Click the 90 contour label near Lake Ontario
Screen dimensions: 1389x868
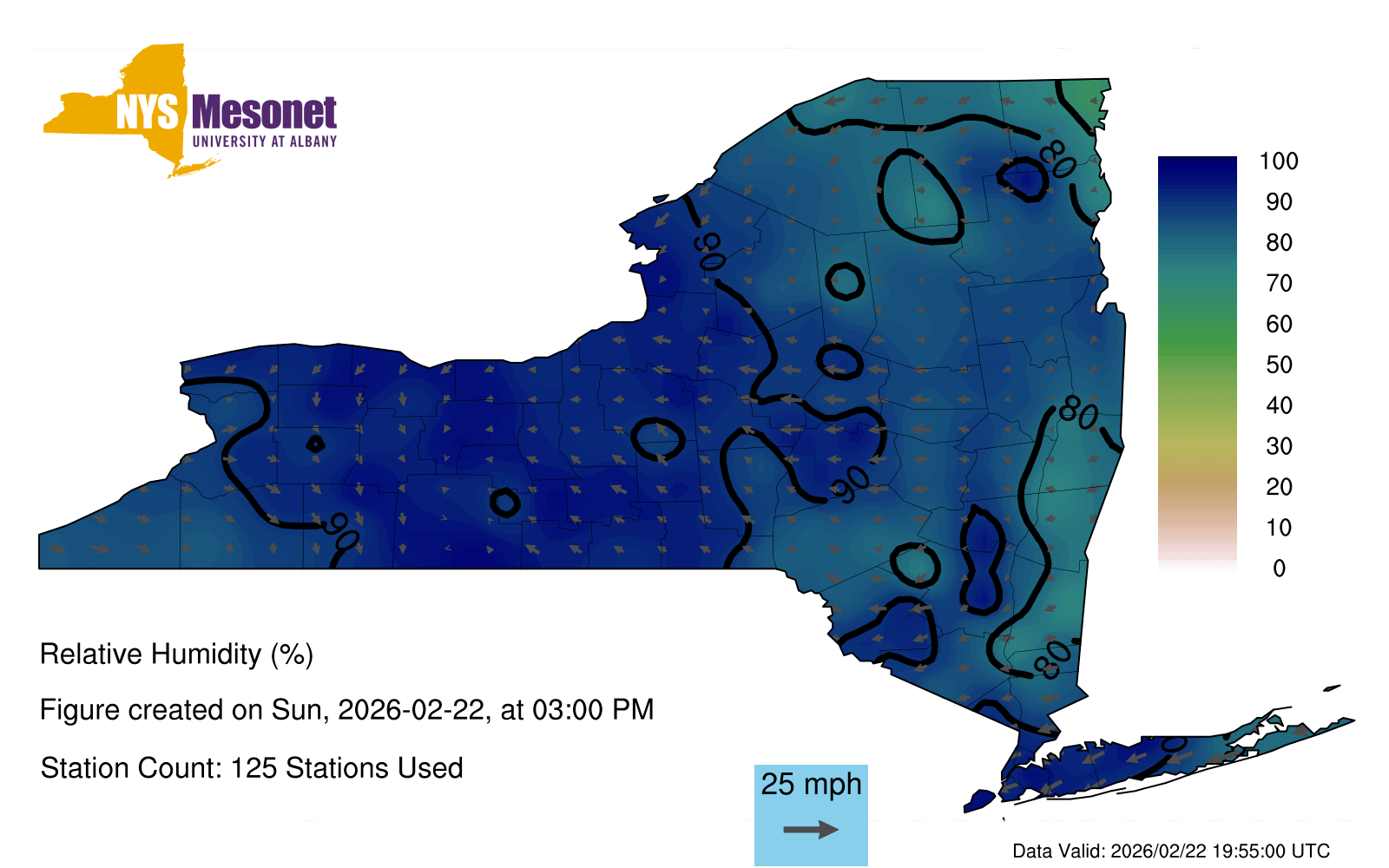[x=709, y=251]
